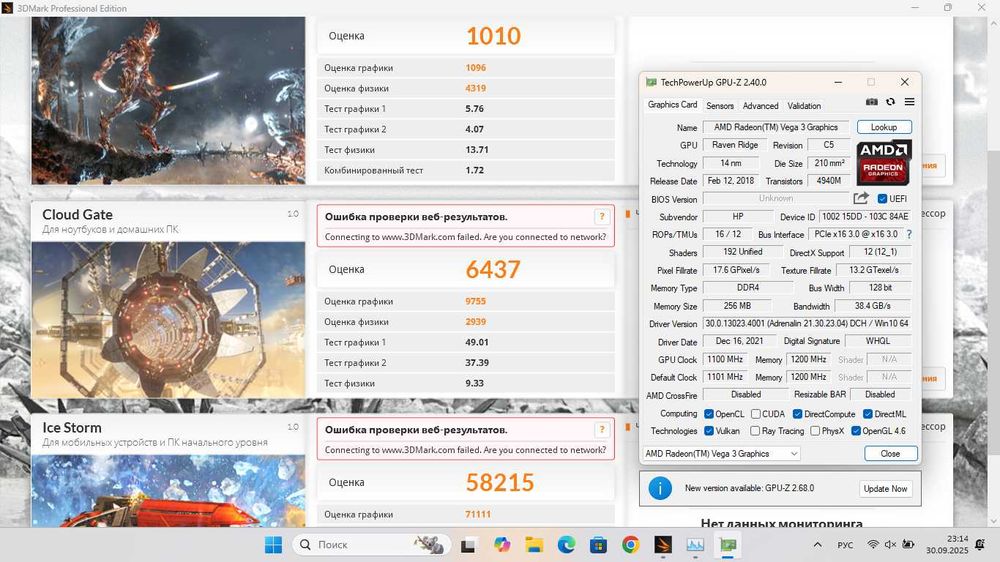This screenshot has width=1000, height=562.
Task: Click Memory Size value 256 MB
Action: pyautogui.click(x=737, y=306)
